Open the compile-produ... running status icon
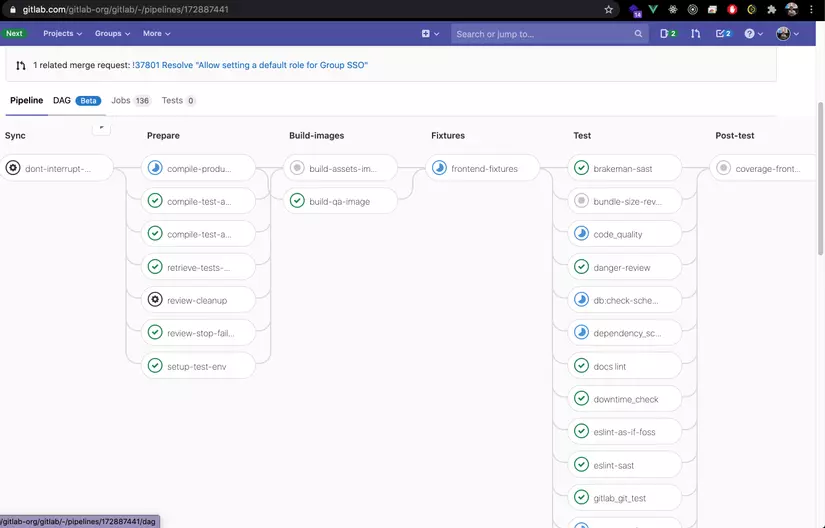825x528 pixels. tap(155, 168)
